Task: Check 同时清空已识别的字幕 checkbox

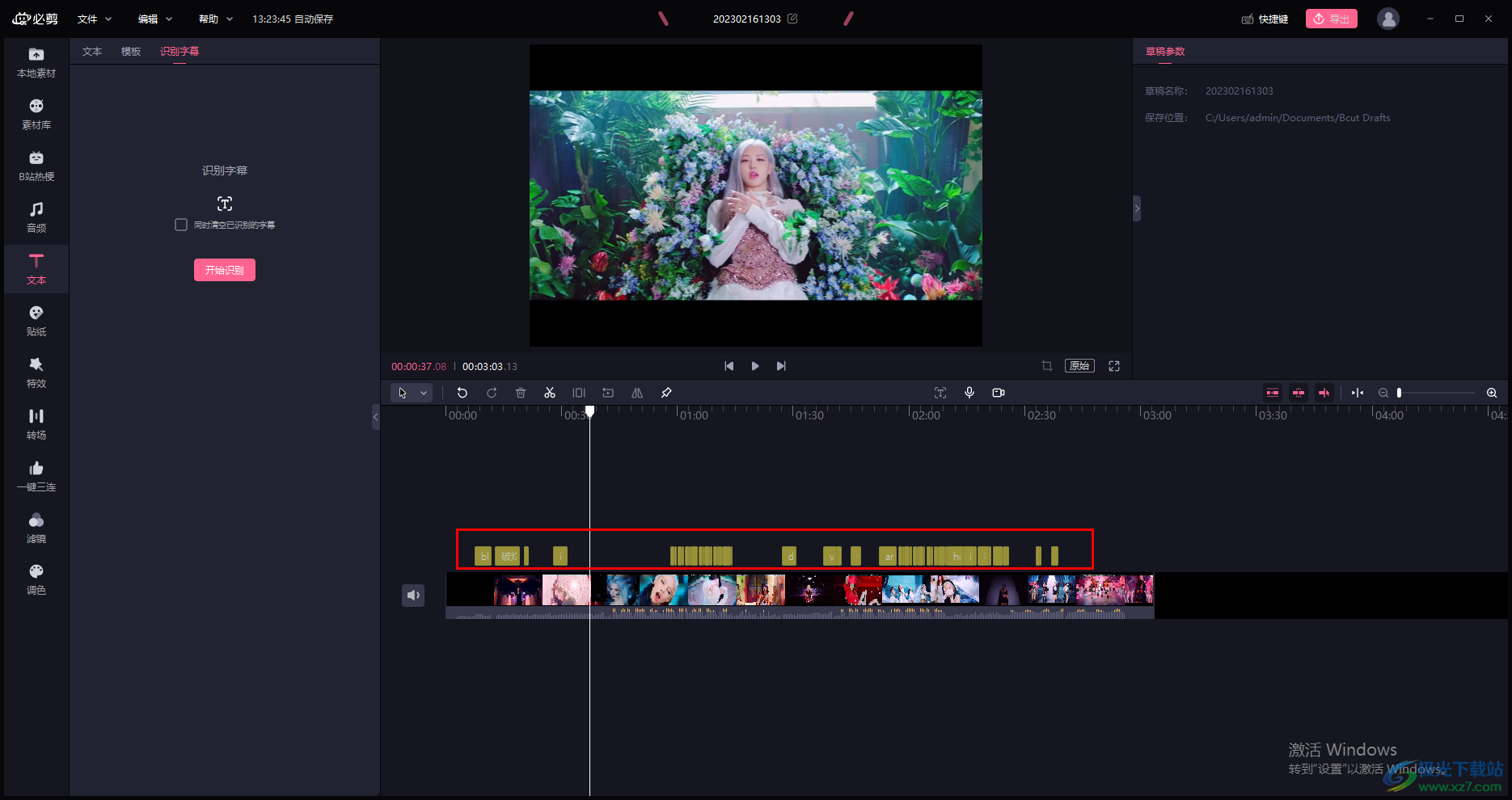Action: [181, 225]
